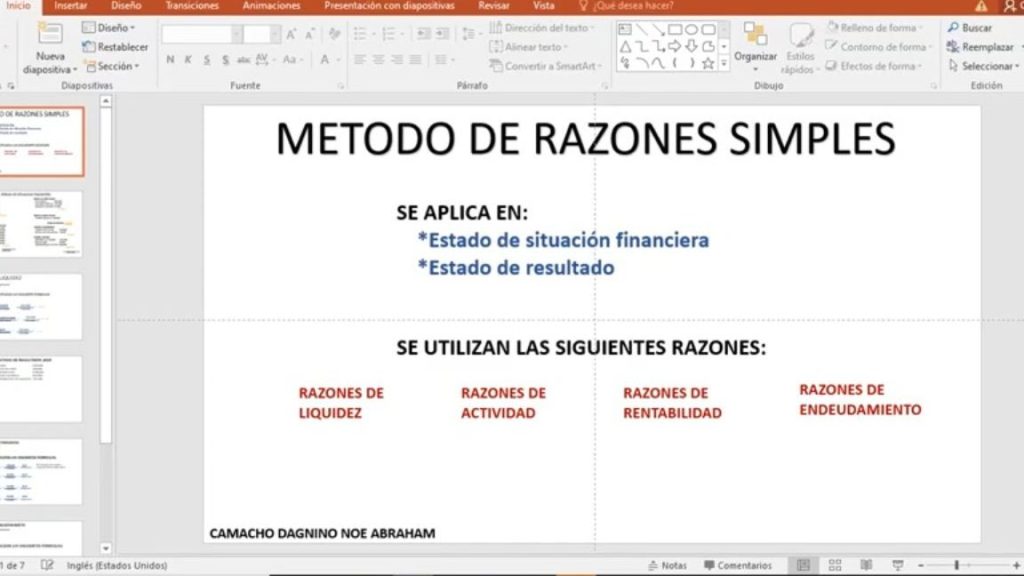
Task: Click the Reemplazar tool
Action: click(x=980, y=47)
